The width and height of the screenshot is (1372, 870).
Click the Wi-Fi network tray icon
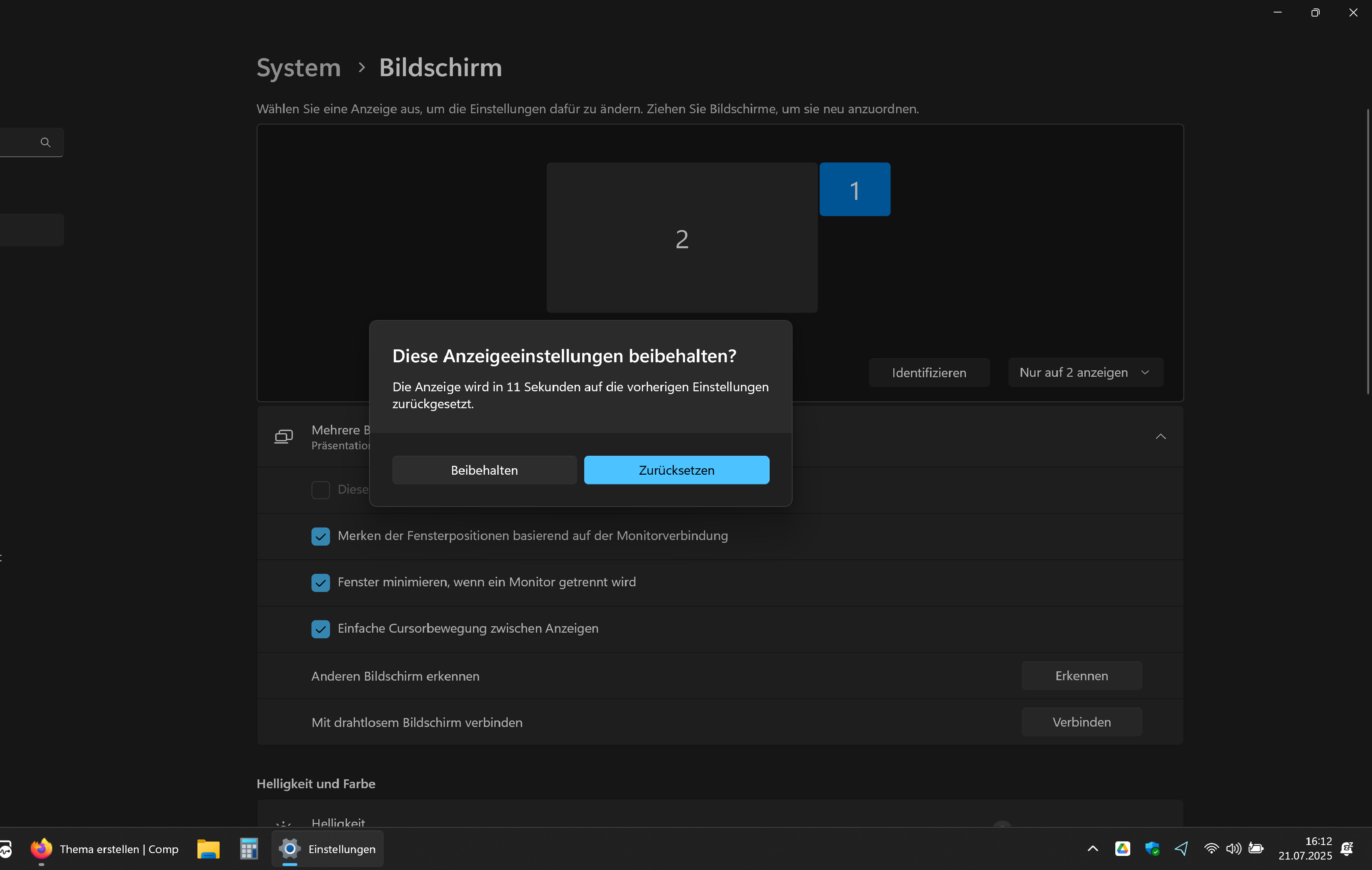tap(1211, 849)
